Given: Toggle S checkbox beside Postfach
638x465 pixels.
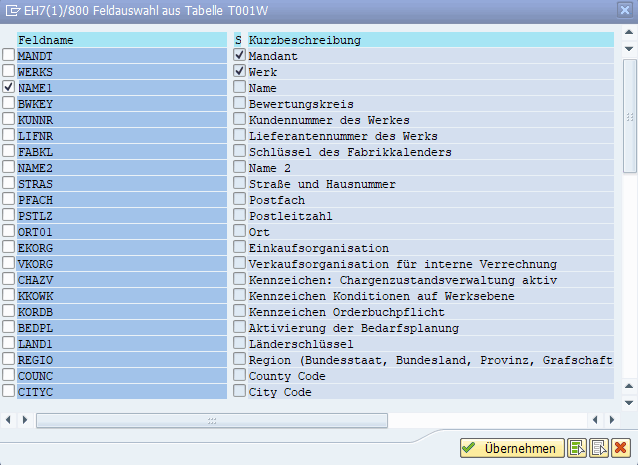Looking at the screenshot, I should (x=240, y=199).
